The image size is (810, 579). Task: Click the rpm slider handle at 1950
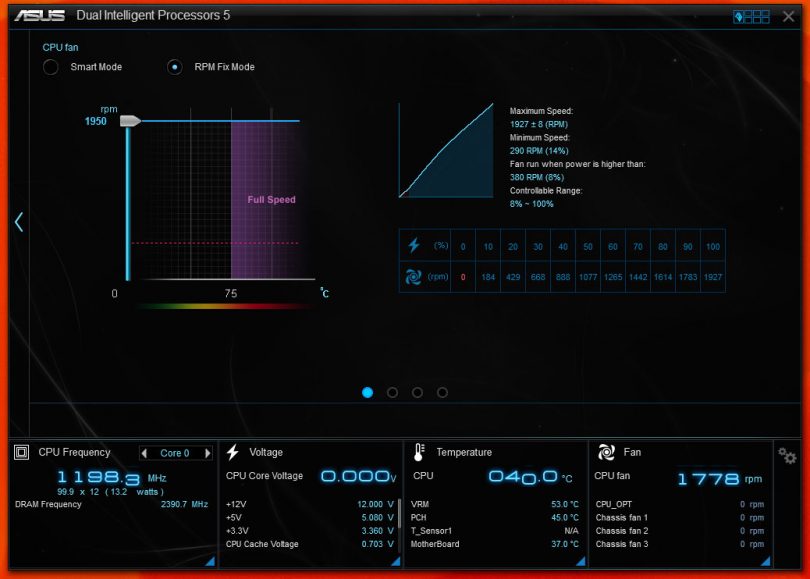tap(130, 121)
